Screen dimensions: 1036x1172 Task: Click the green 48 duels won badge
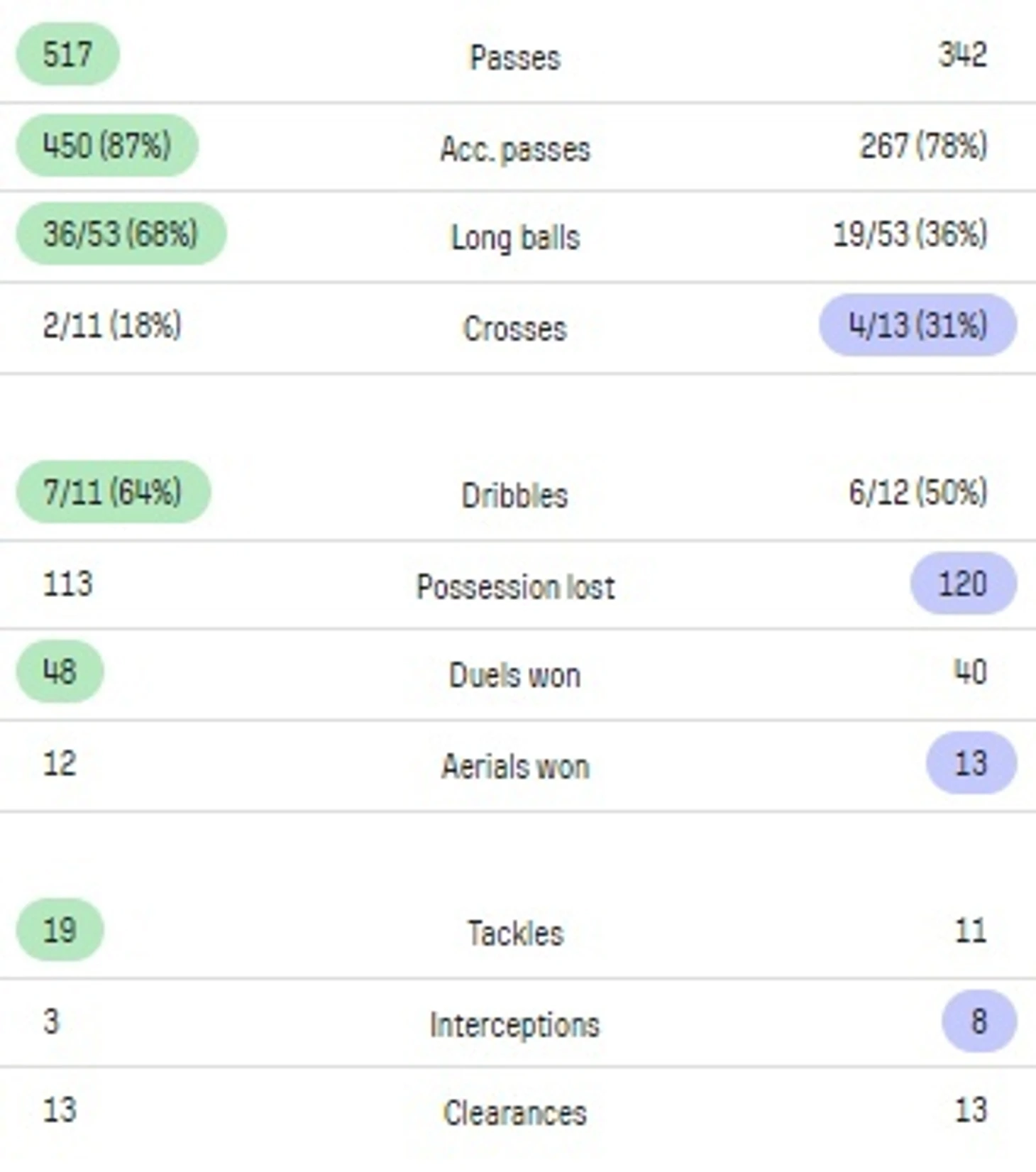pos(60,672)
